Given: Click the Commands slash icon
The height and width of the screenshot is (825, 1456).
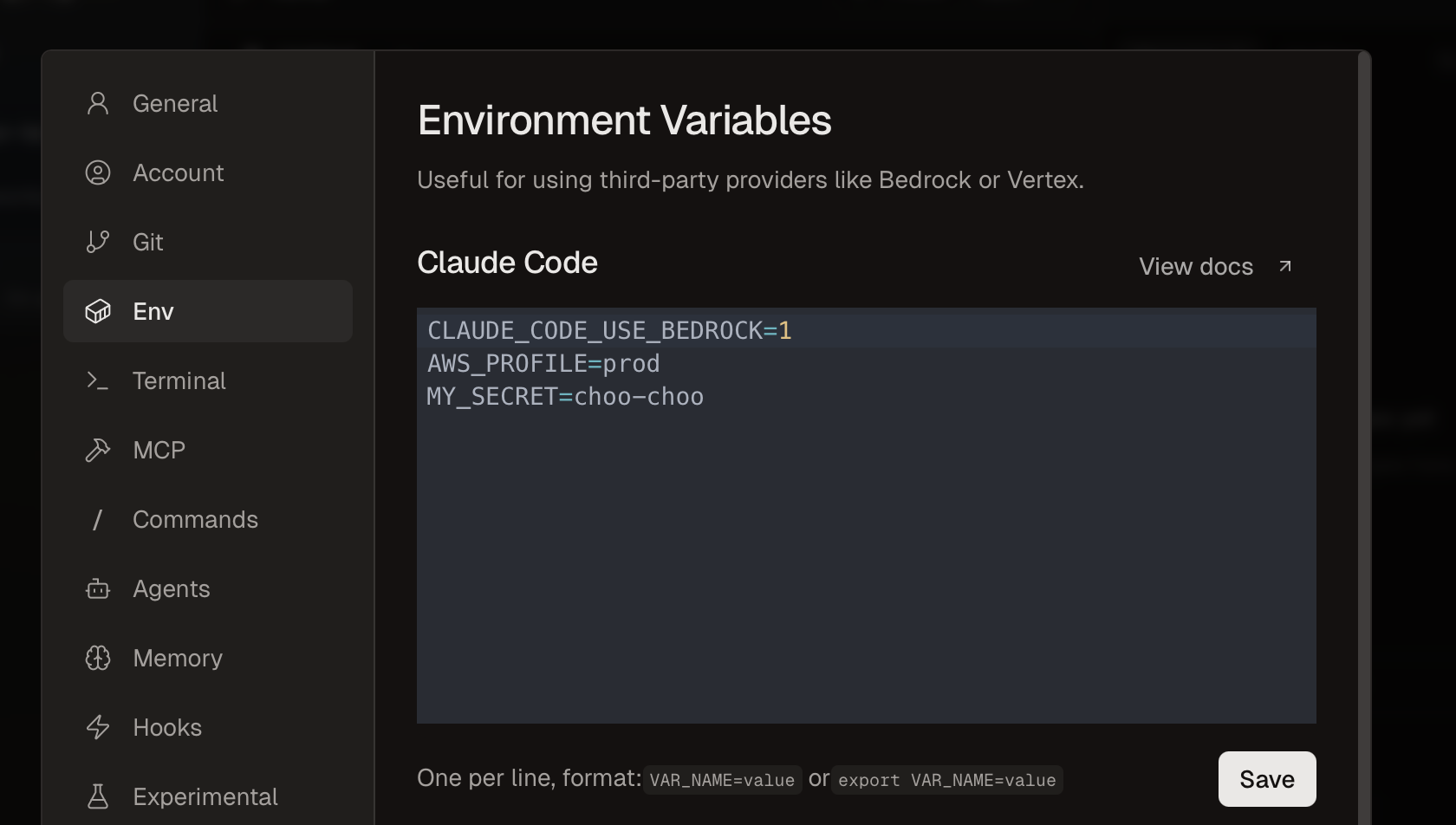Looking at the screenshot, I should pos(97,519).
